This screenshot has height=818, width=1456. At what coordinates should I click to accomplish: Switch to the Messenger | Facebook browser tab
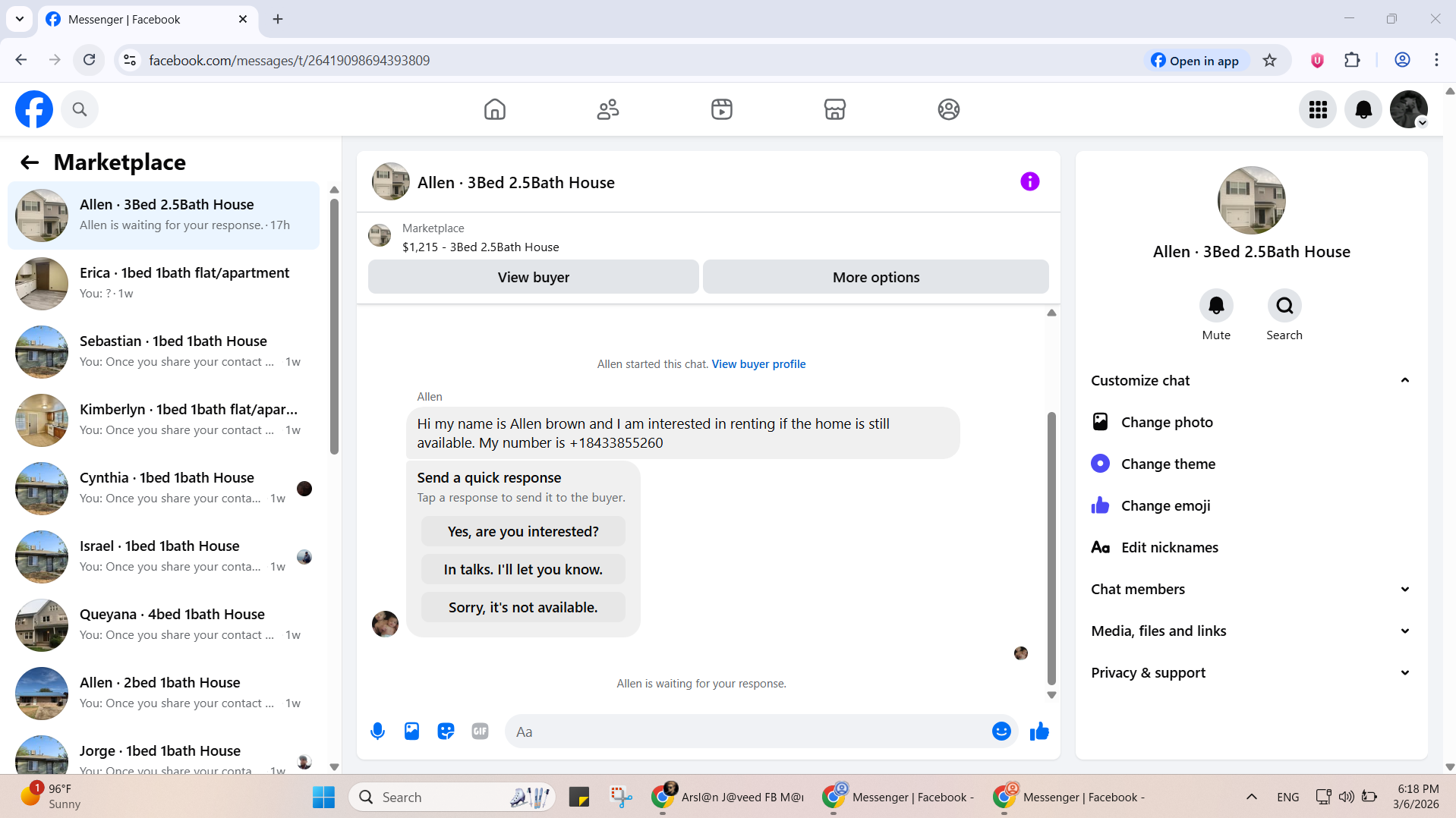(x=147, y=20)
